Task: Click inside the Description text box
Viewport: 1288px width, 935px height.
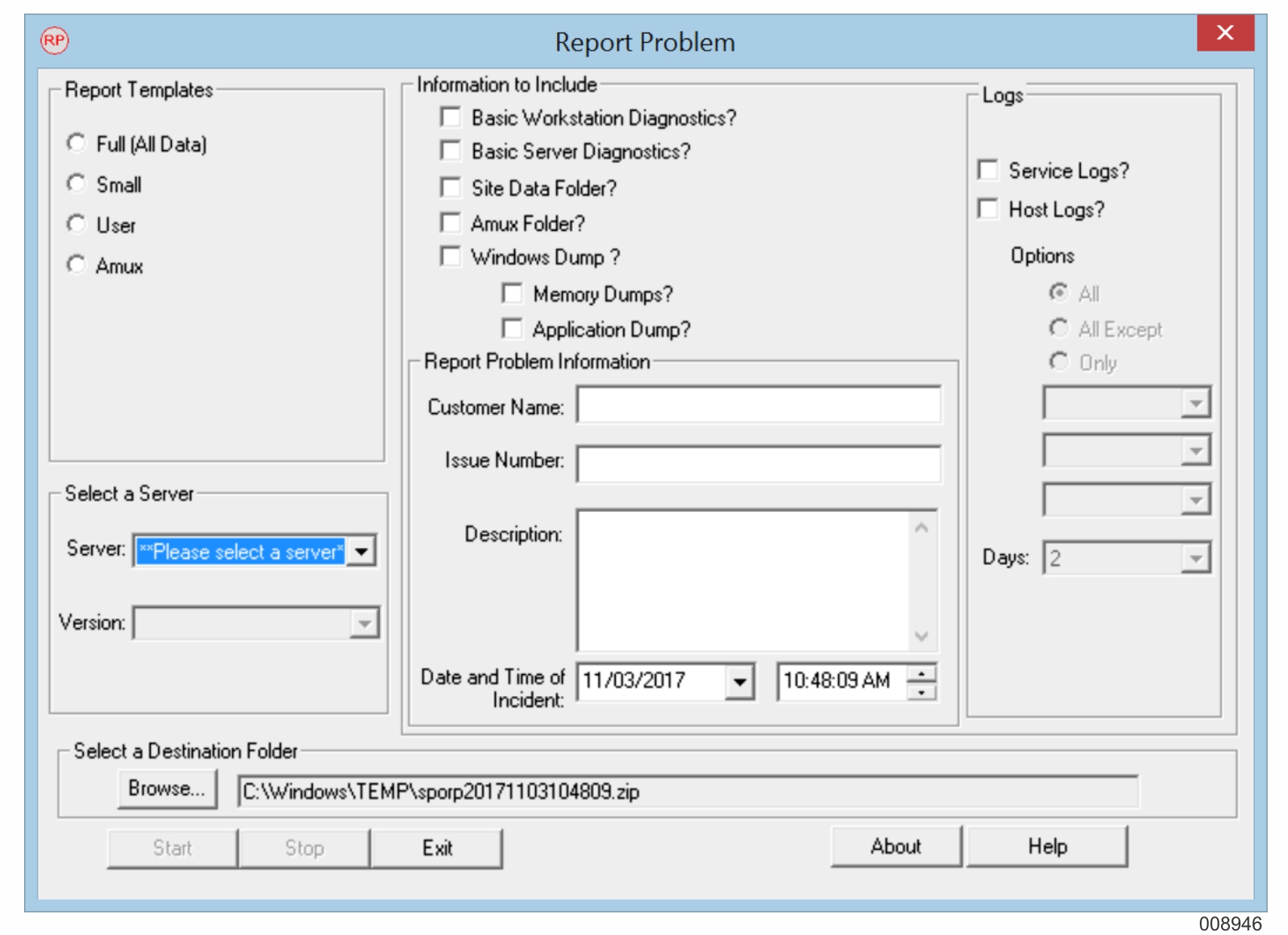Action: (x=743, y=581)
